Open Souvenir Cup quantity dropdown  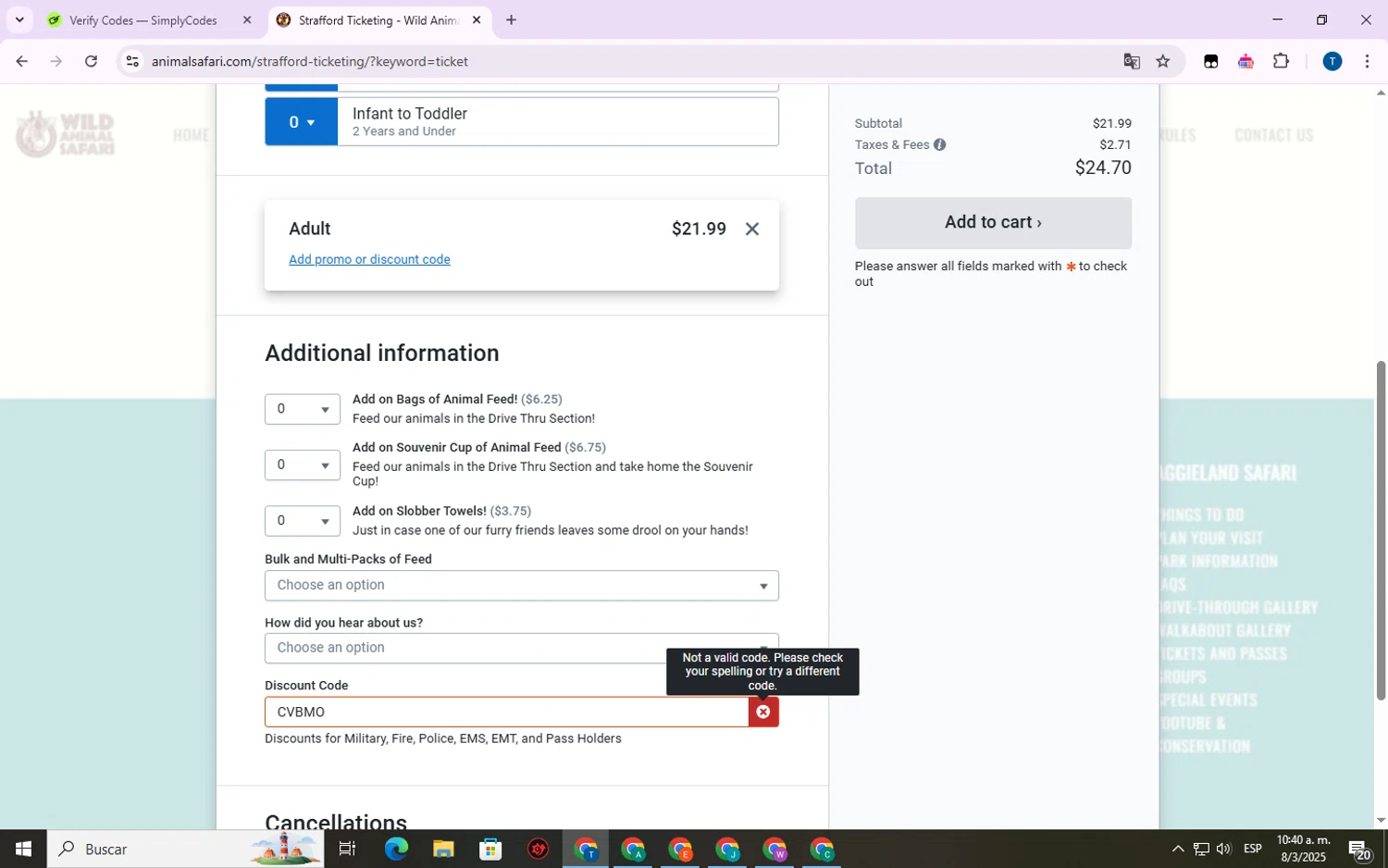click(x=302, y=465)
